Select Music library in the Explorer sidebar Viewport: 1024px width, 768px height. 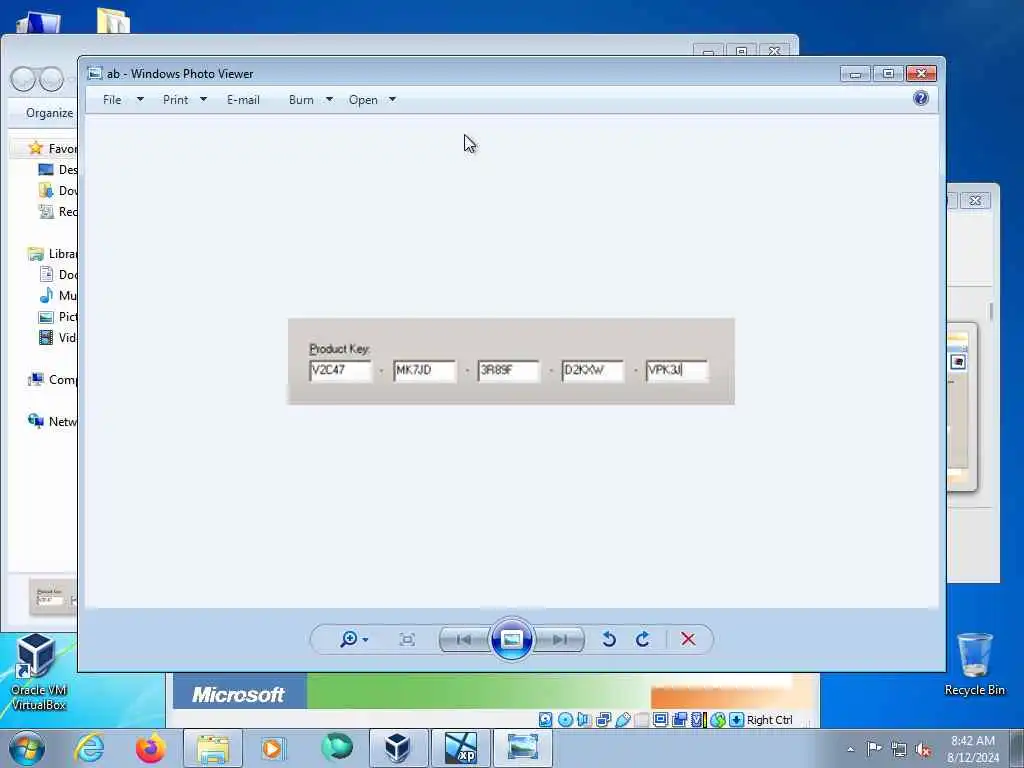click(x=58, y=296)
